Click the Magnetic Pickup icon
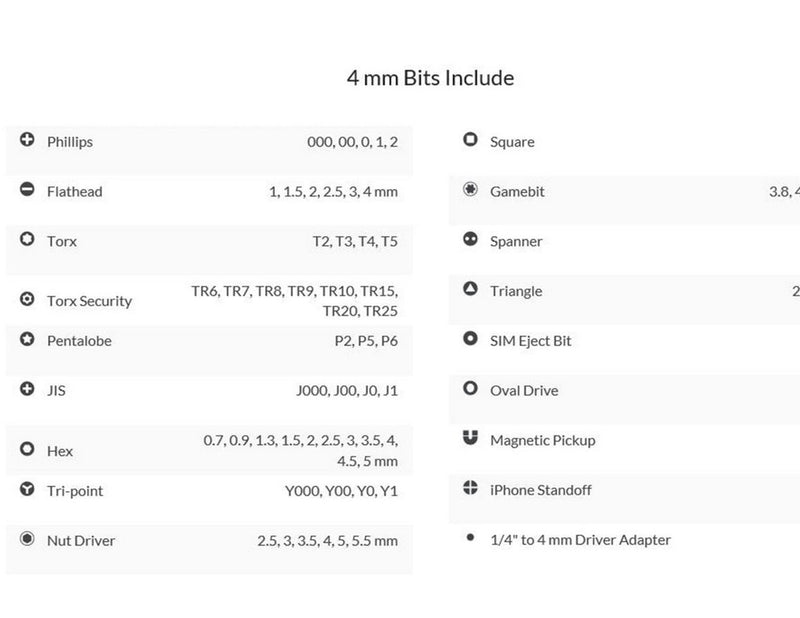This screenshot has width=800, height=618. pyautogui.click(x=470, y=438)
